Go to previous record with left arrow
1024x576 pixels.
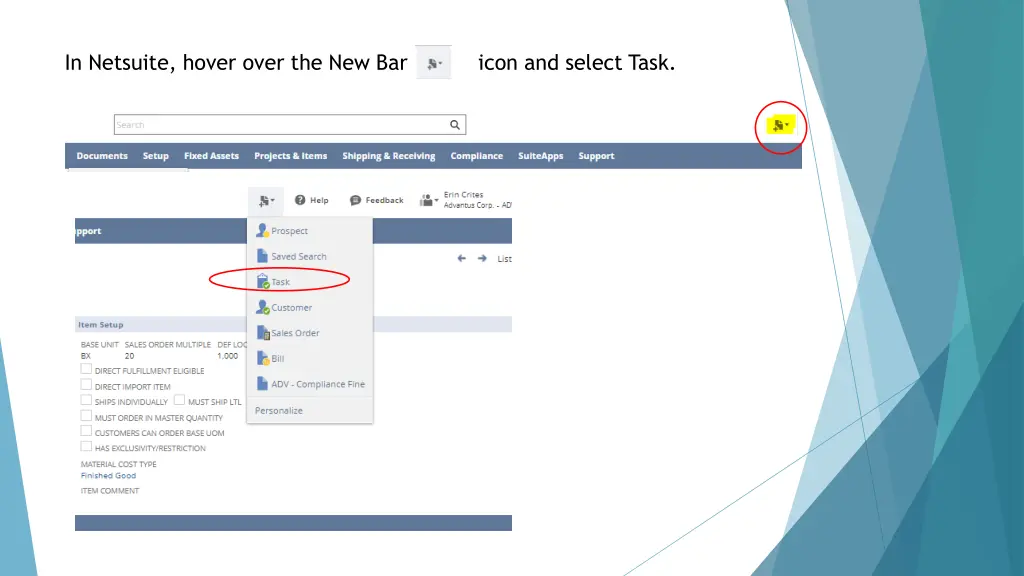tap(462, 258)
